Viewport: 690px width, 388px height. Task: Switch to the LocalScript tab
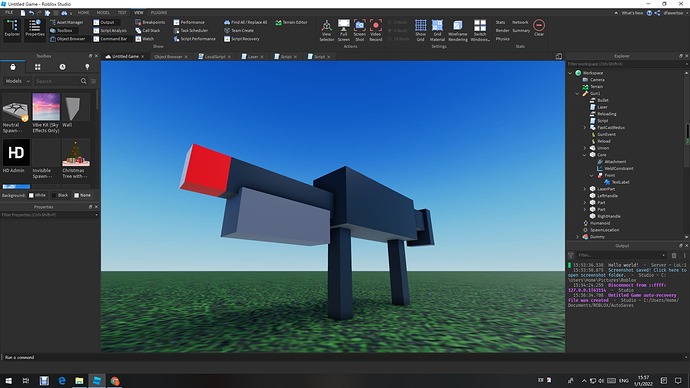(215, 57)
